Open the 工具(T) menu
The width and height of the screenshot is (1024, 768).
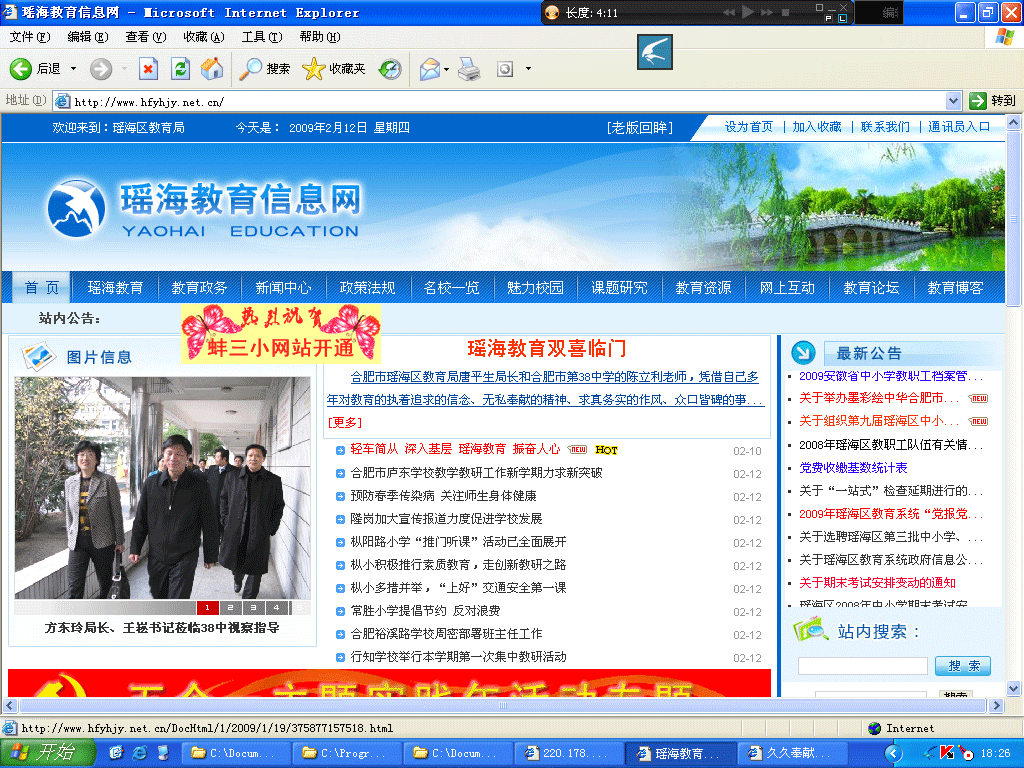pos(261,37)
